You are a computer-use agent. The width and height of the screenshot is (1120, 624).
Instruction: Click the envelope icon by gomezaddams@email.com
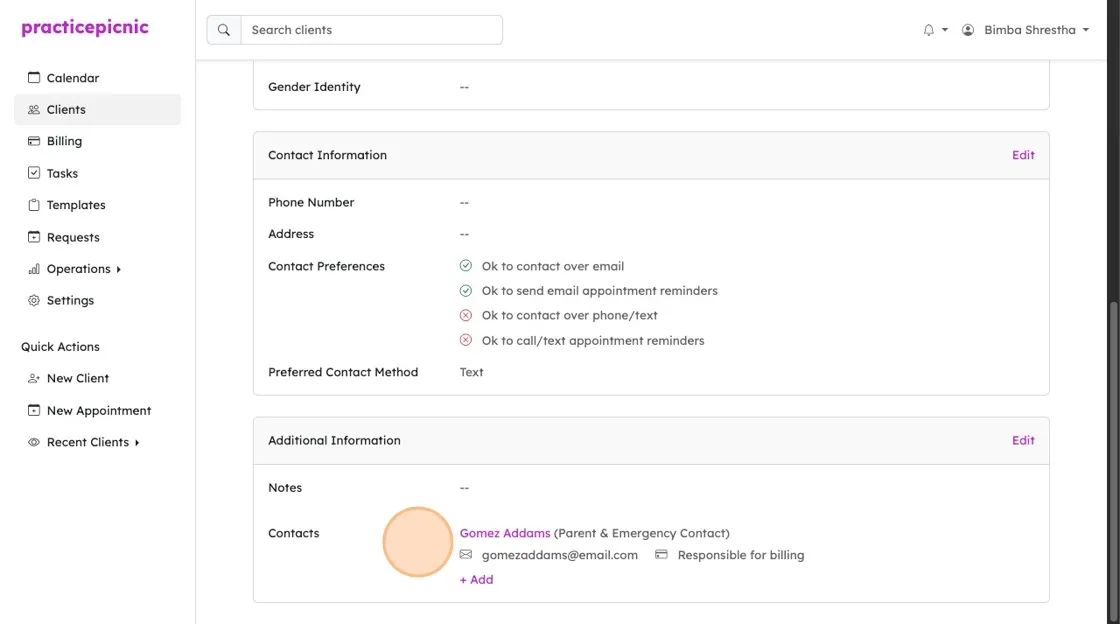[466, 554]
